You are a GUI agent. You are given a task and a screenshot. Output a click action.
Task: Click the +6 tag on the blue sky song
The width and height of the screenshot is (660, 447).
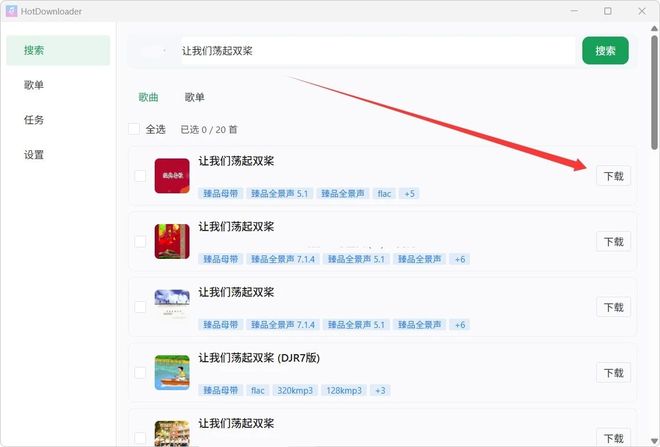click(460, 325)
